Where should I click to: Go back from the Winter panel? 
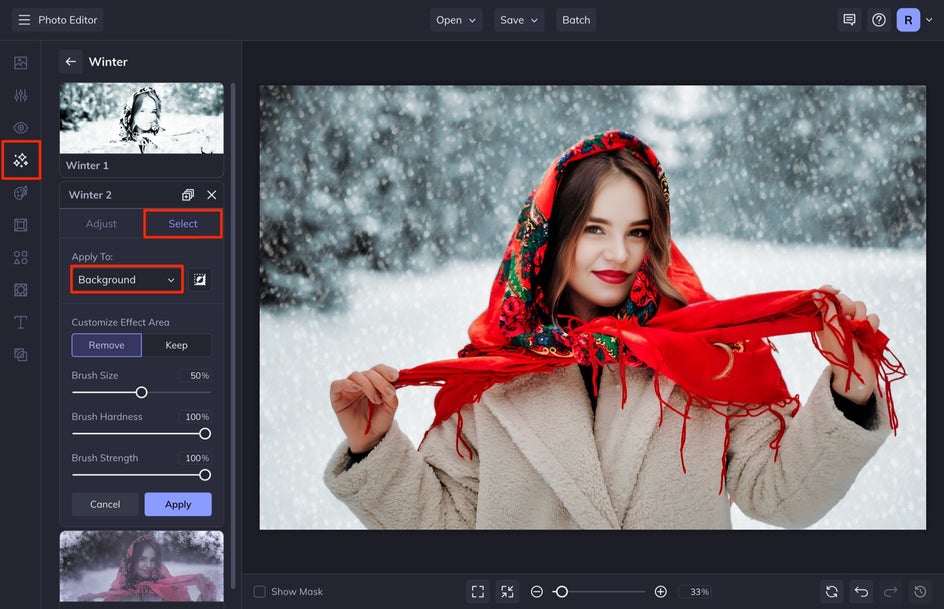click(71, 61)
